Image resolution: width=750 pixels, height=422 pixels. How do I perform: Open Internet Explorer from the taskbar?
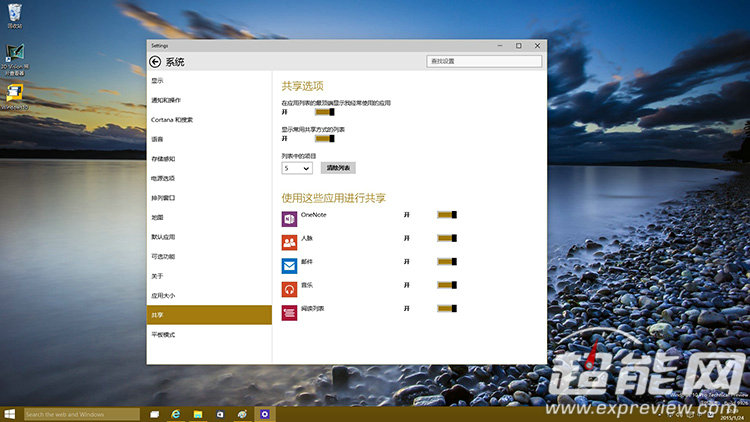coord(176,413)
